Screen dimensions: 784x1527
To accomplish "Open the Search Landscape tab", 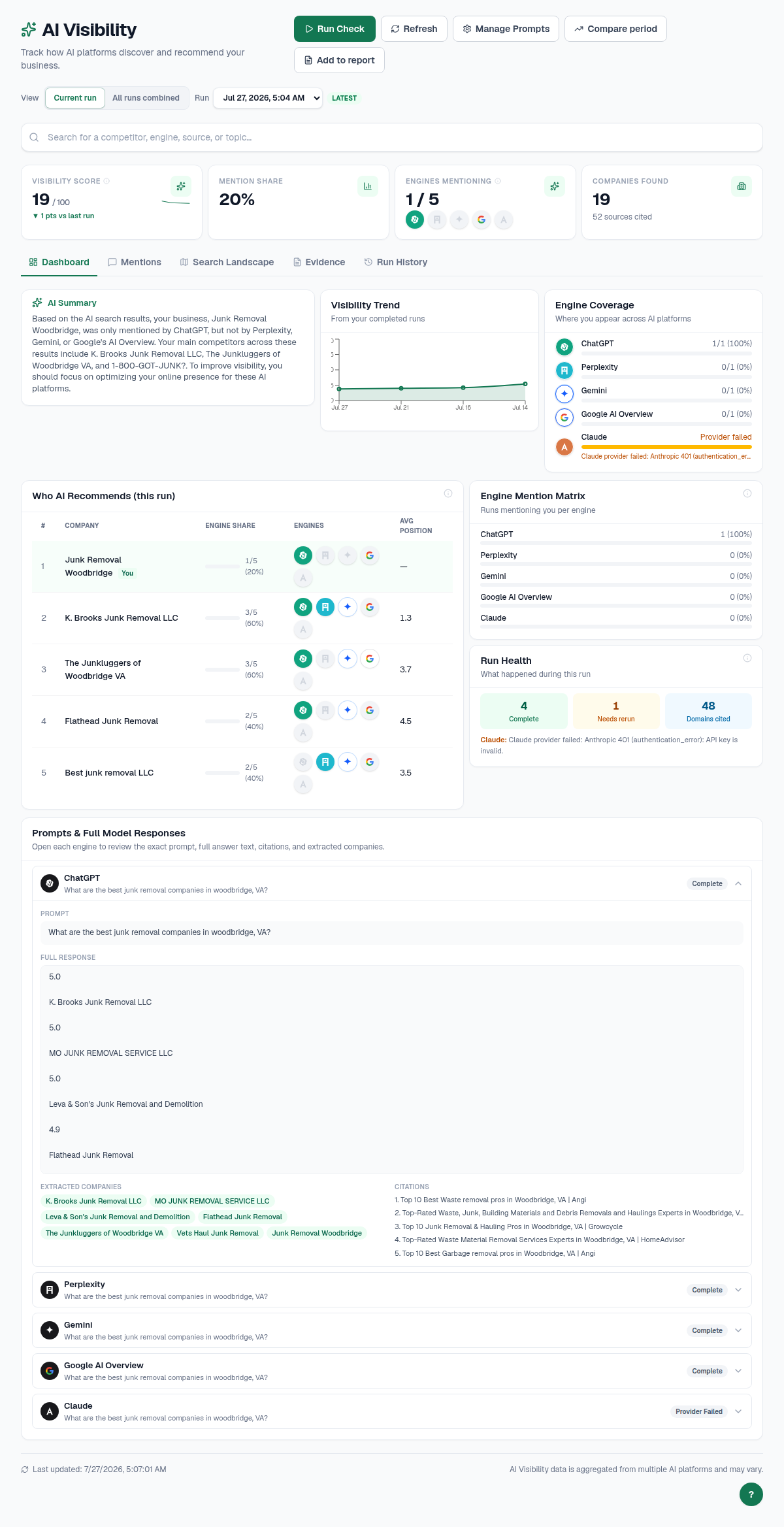I will pyautogui.click(x=227, y=262).
